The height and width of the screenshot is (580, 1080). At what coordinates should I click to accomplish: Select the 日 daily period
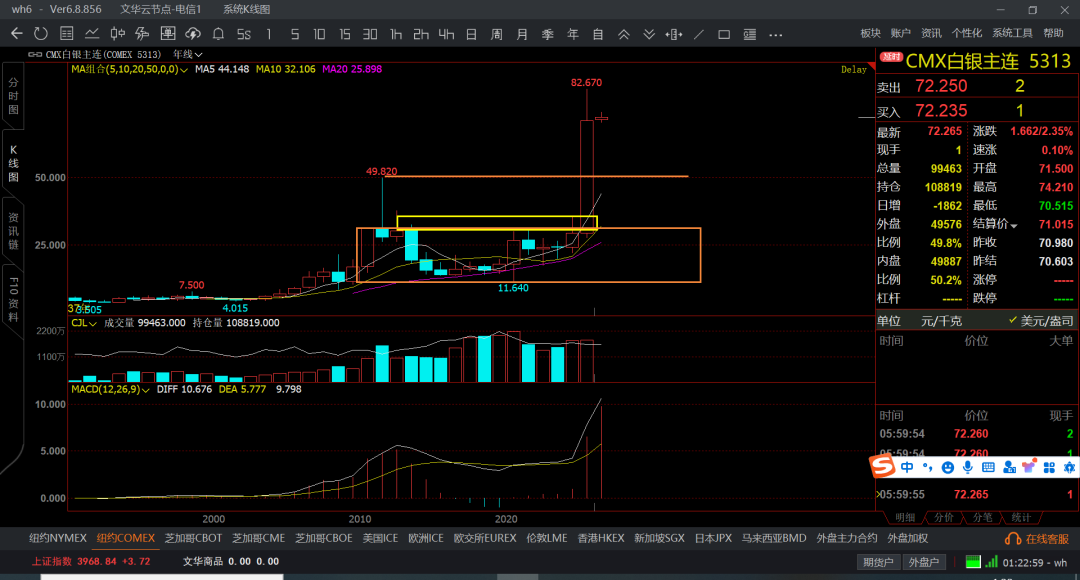pyautogui.click(x=471, y=34)
